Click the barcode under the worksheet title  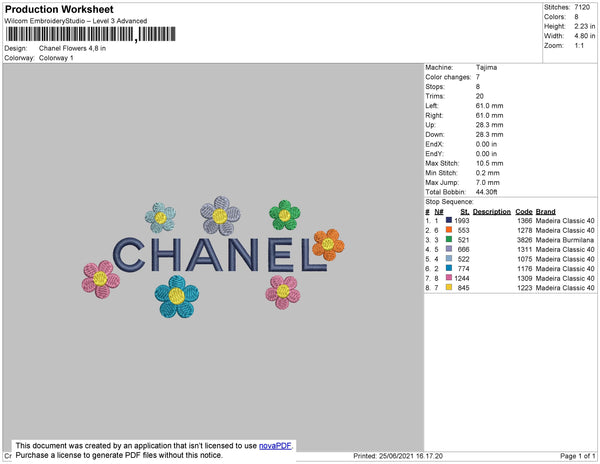91,34
